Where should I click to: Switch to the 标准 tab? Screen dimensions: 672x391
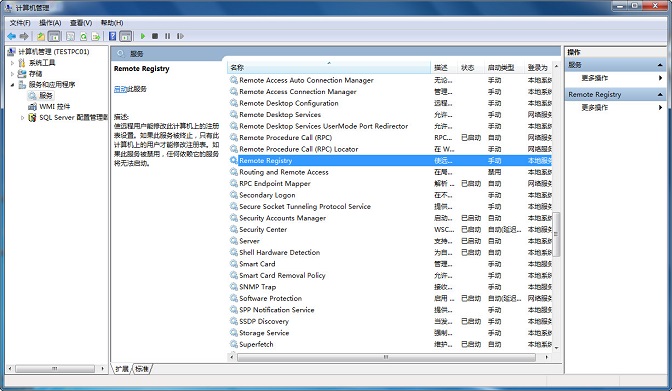click(x=141, y=369)
